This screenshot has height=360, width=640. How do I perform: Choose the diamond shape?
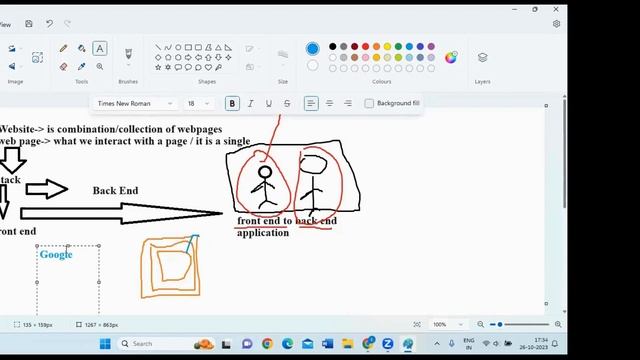[158, 58]
